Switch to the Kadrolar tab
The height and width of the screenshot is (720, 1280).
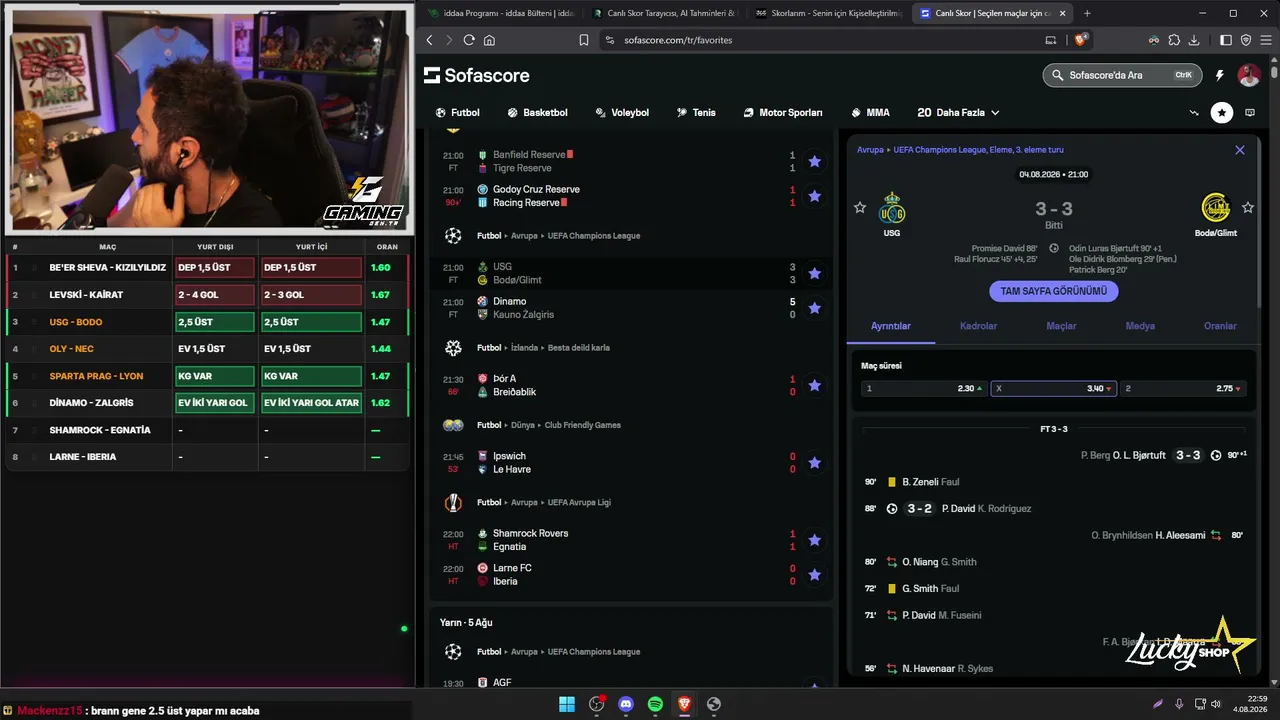(x=978, y=326)
